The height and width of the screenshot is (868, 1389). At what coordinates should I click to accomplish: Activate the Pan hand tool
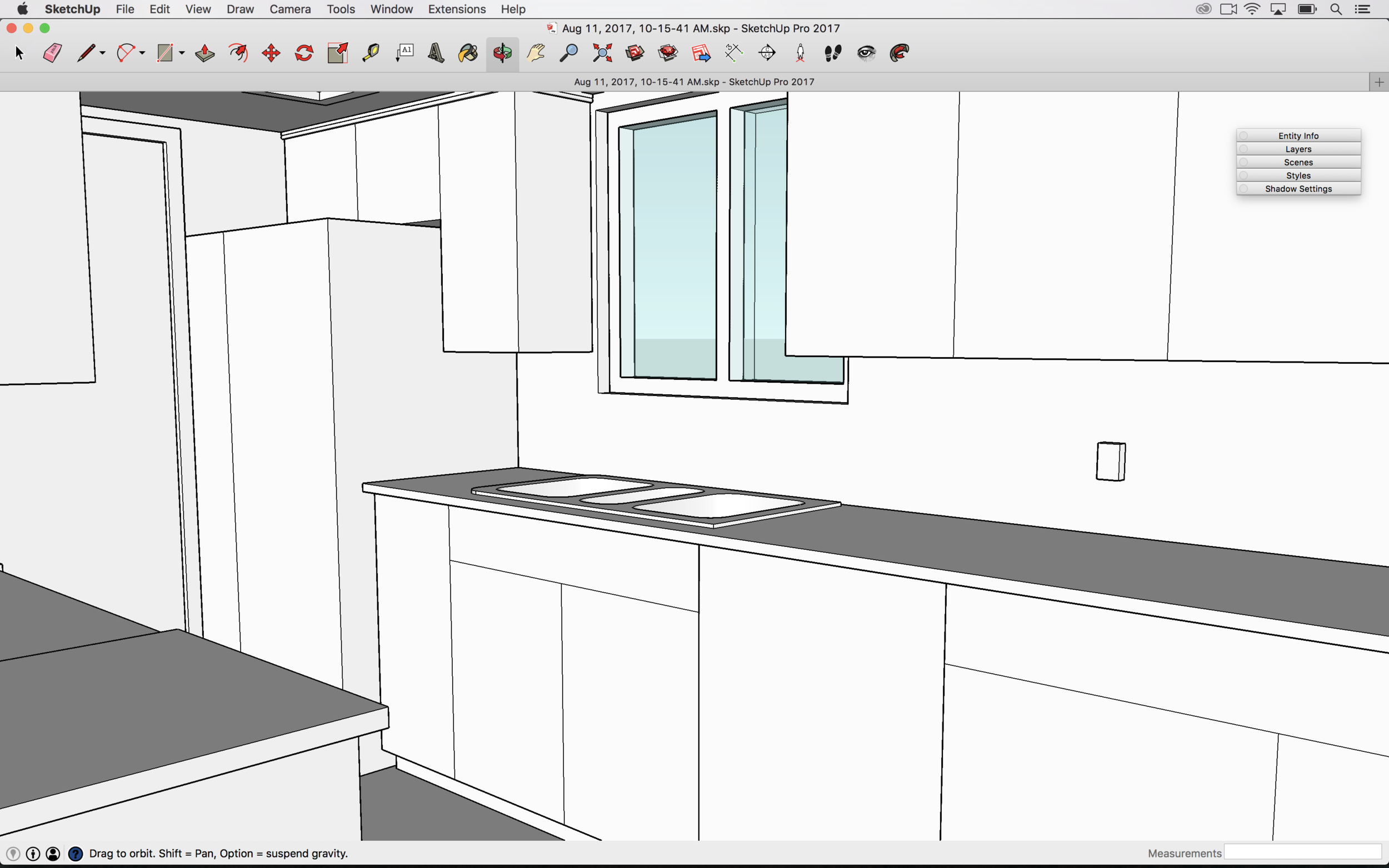pos(535,53)
